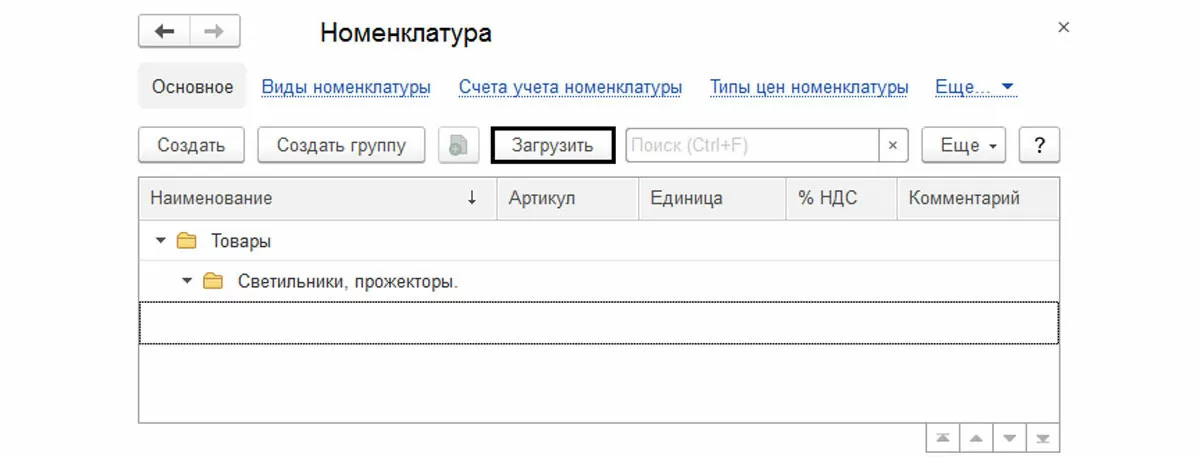This screenshot has height=457, width=1200.
Task: Open the Еще dropdown button in toolbar
Action: (x=969, y=145)
